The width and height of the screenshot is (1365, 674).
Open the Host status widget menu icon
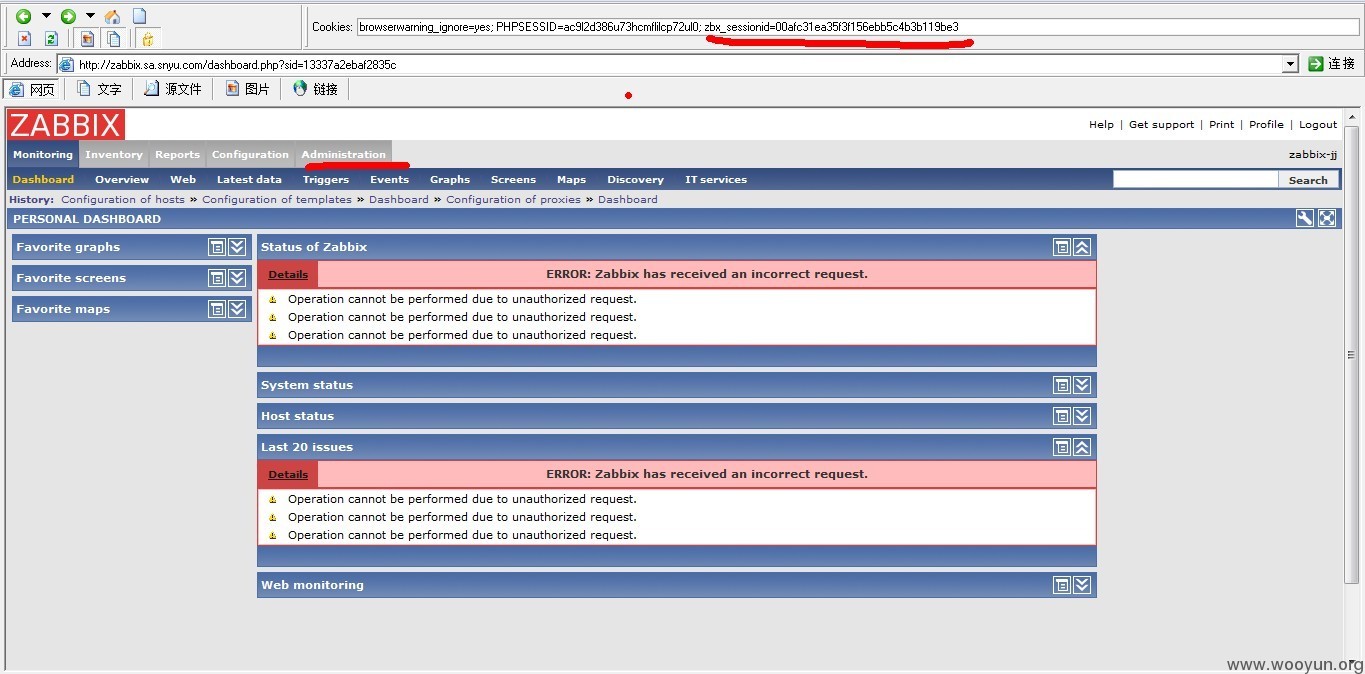pyautogui.click(x=1062, y=416)
